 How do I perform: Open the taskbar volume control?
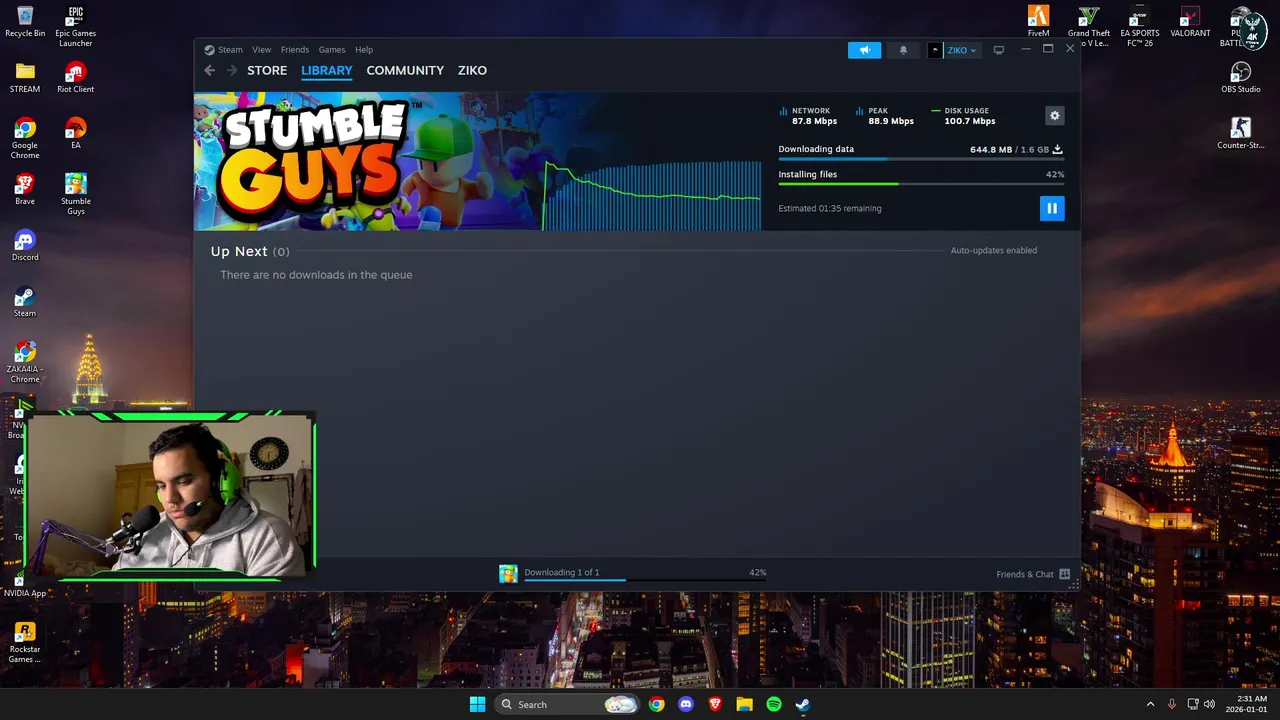pyautogui.click(x=1209, y=704)
